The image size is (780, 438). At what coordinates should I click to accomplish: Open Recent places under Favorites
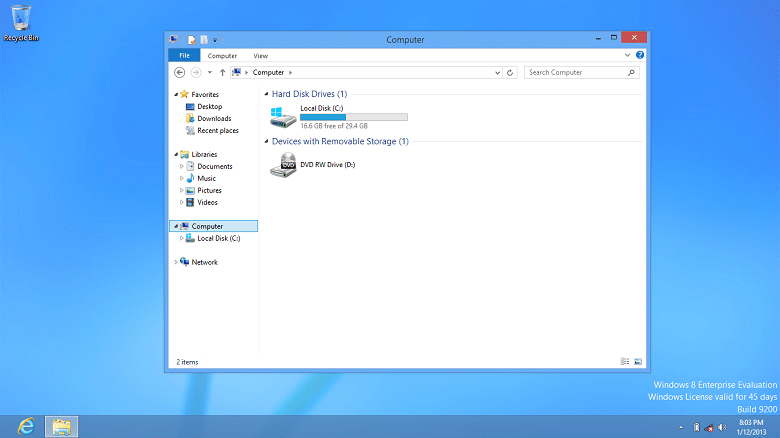click(x=217, y=130)
